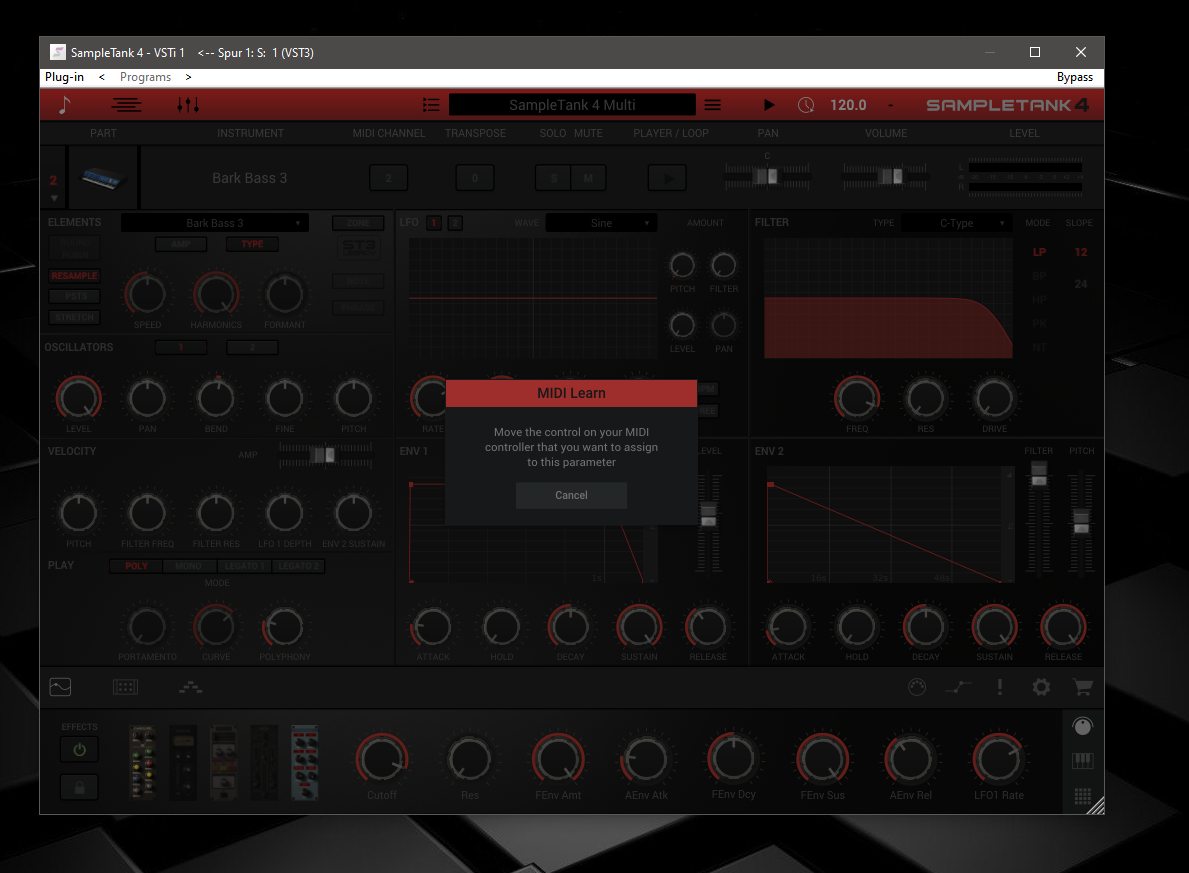
Task: Click the Cutoff macro knob
Action: coord(381,758)
